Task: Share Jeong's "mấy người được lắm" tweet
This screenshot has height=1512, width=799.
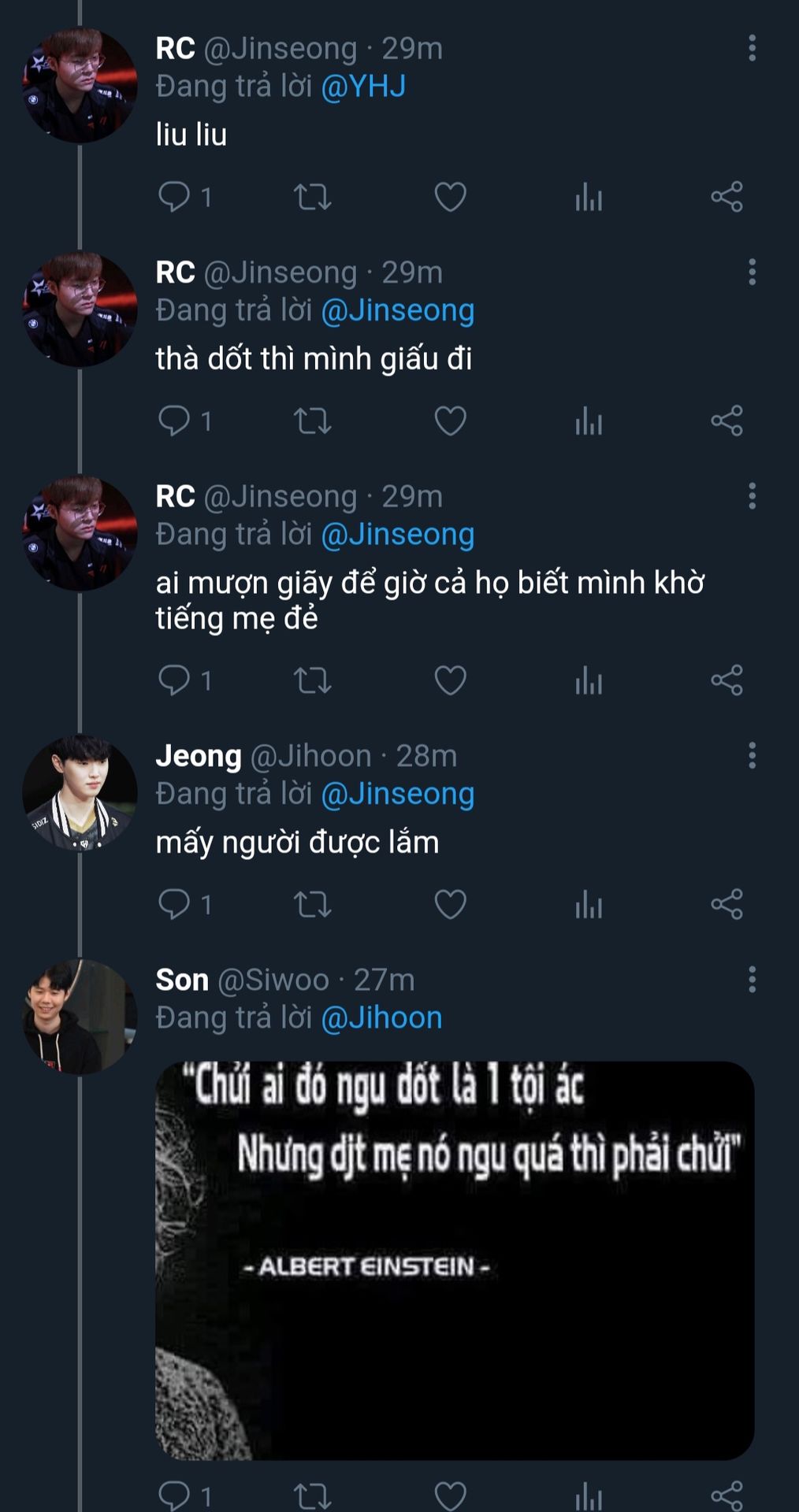Action: click(727, 904)
